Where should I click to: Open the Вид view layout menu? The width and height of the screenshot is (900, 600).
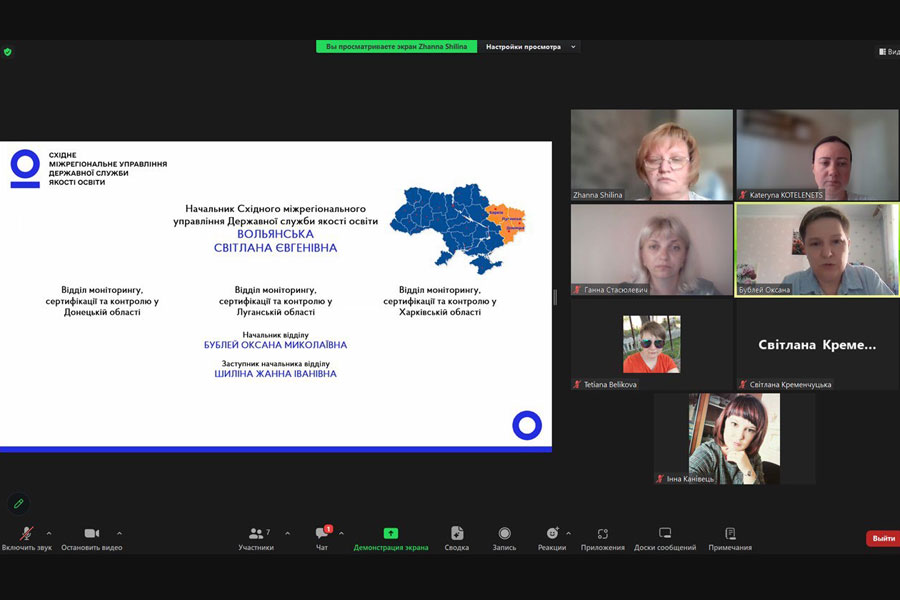click(888, 51)
